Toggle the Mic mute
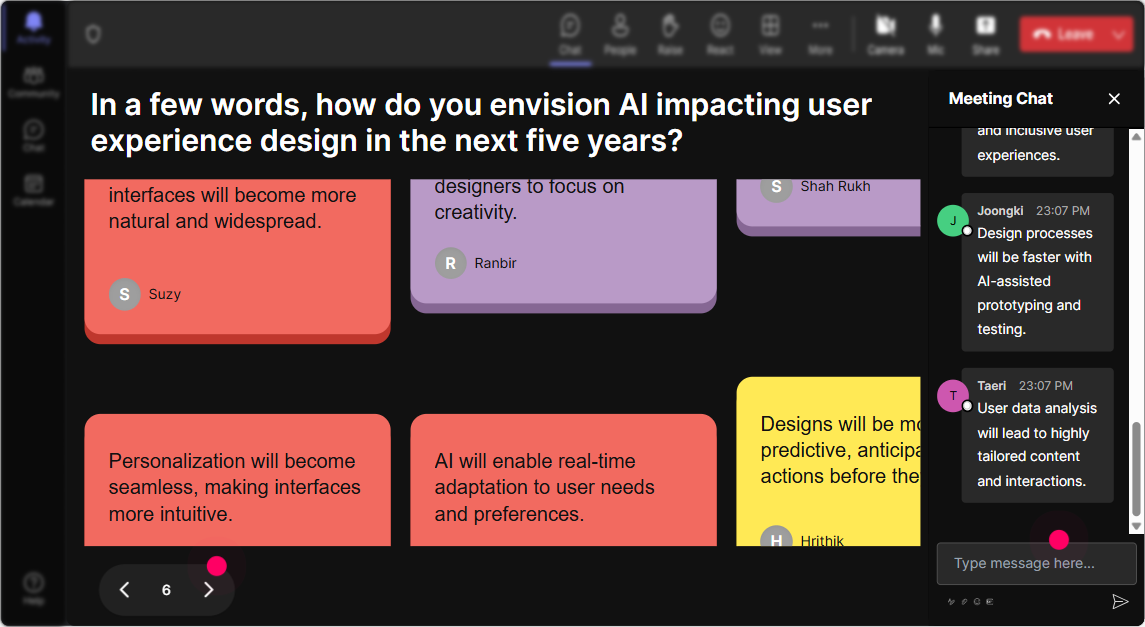This screenshot has width=1145, height=627. tap(935, 34)
